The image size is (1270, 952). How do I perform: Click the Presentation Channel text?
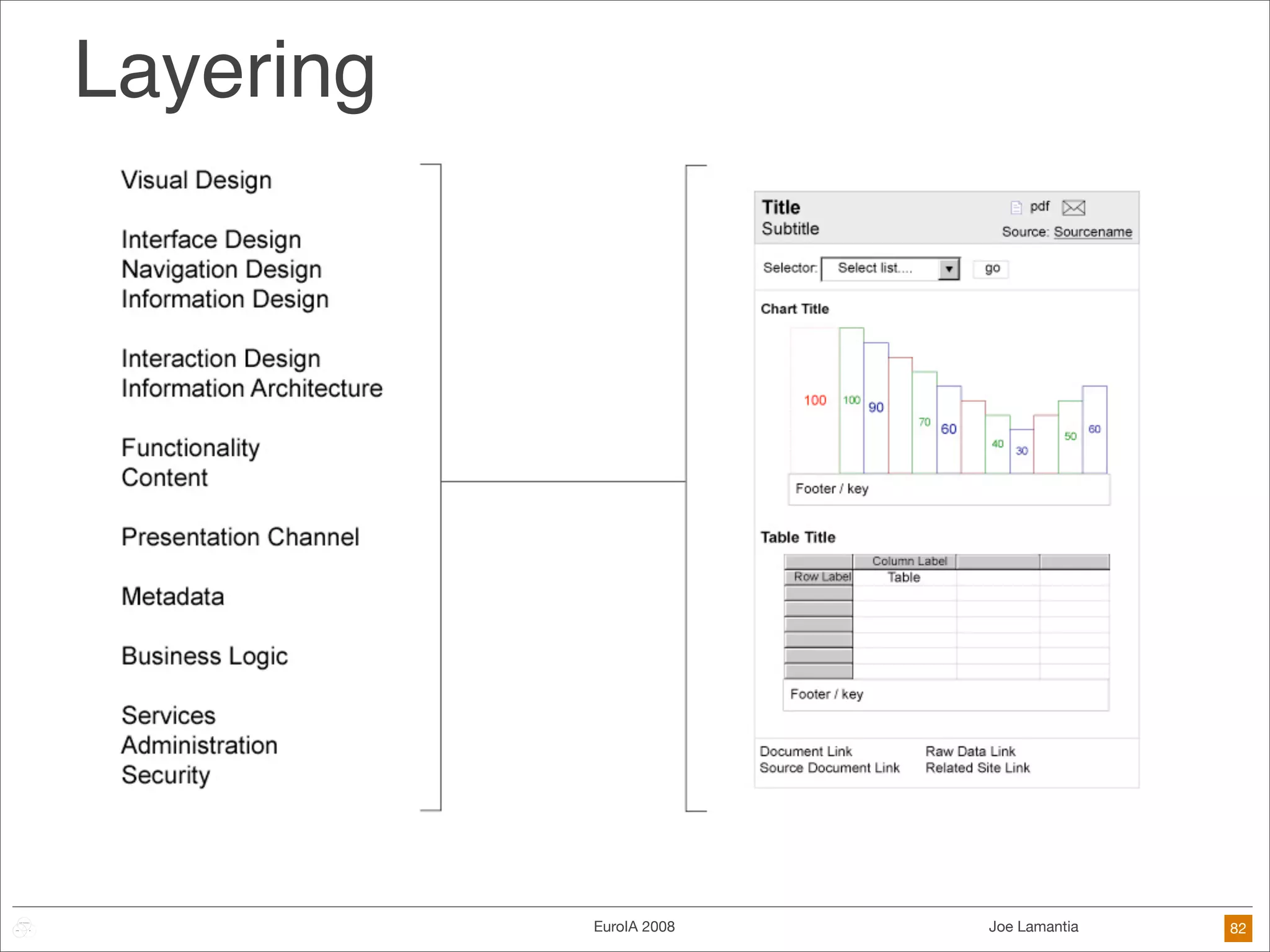point(240,537)
